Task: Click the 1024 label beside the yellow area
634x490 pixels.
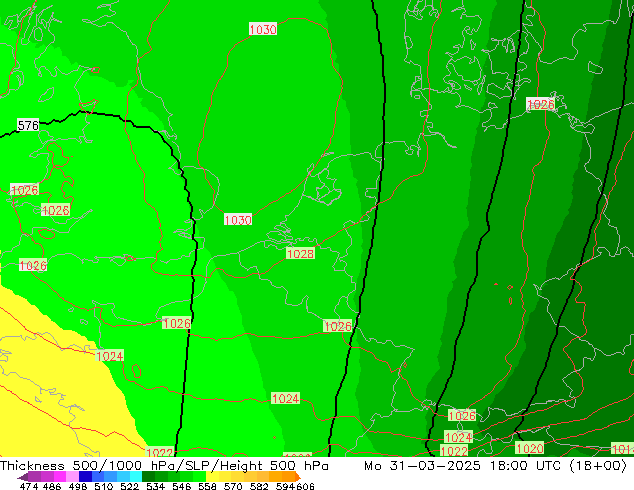Action: pyautogui.click(x=110, y=356)
